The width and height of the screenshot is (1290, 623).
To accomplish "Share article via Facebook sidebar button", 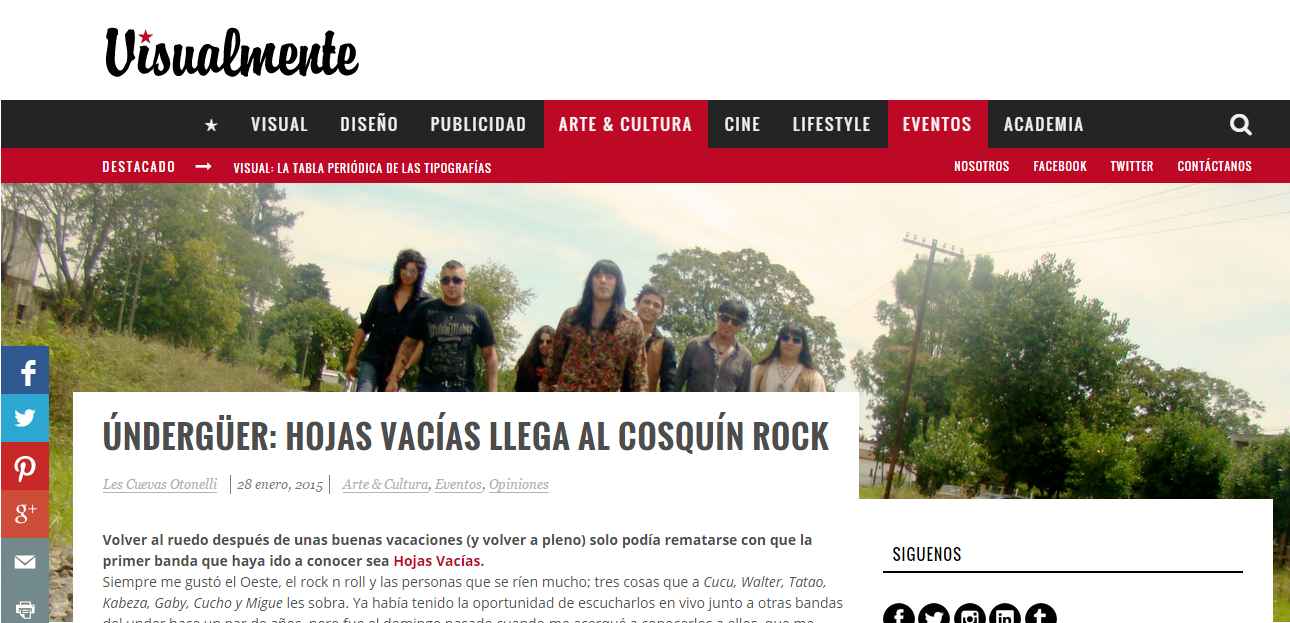I will pyautogui.click(x=25, y=370).
